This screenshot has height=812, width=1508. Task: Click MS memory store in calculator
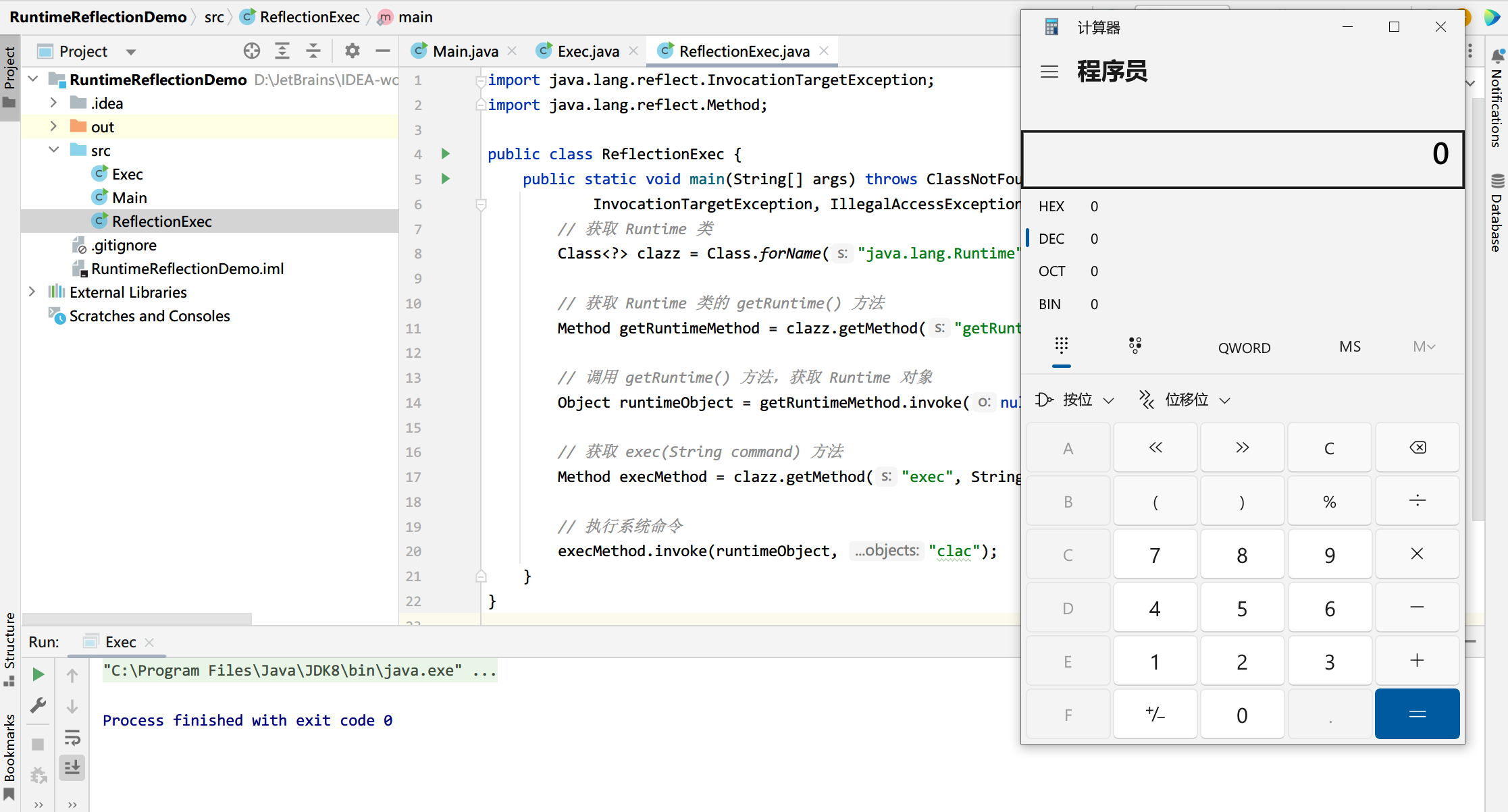click(1350, 347)
